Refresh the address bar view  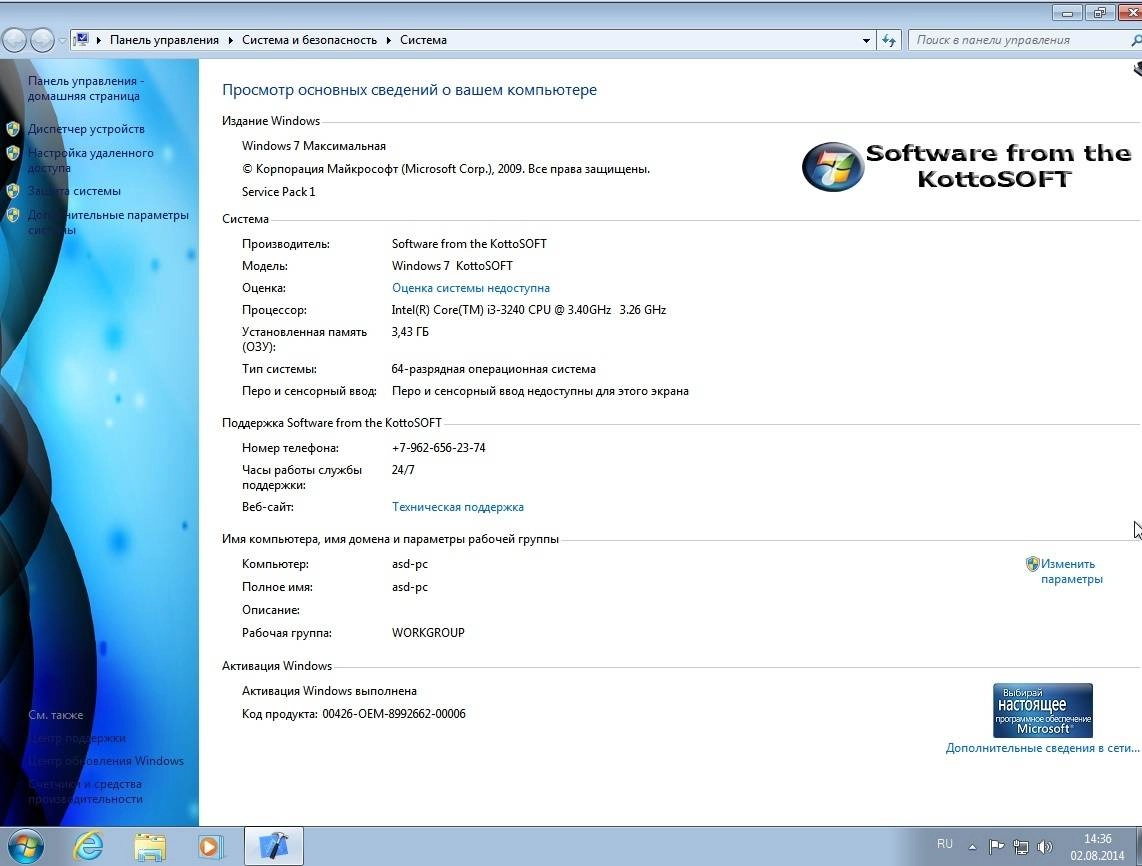tap(889, 40)
